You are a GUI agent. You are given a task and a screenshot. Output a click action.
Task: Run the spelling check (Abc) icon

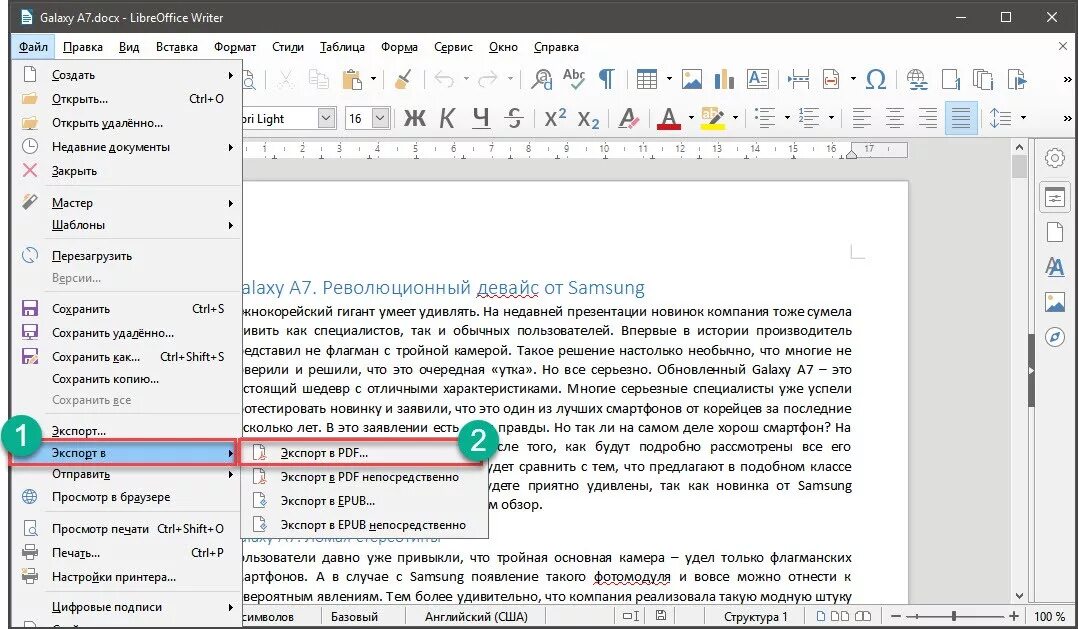pyautogui.click(x=573, y=79)
